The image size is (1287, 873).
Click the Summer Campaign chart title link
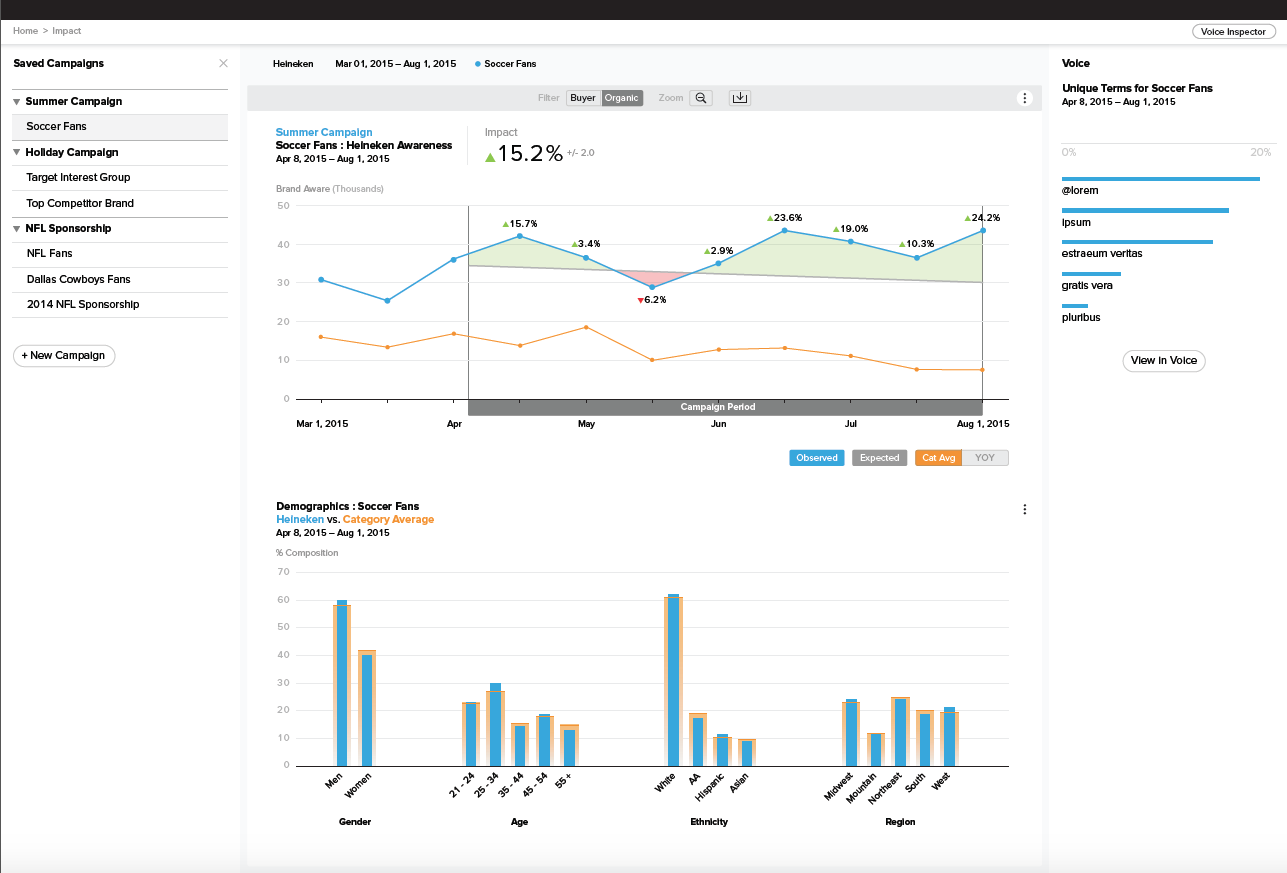pyautogui.click(x=324, y=132)
